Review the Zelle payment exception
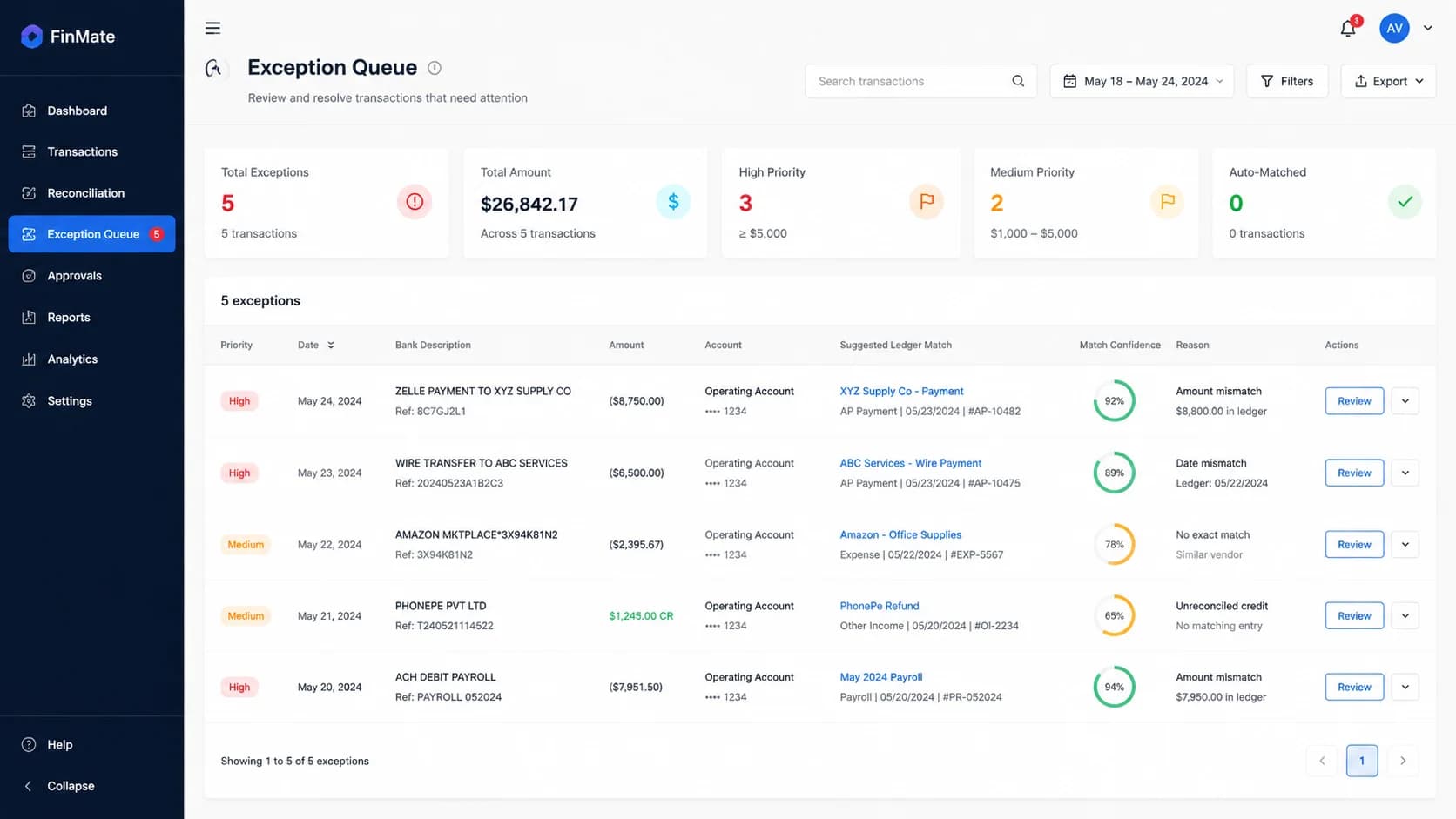1456x819 pixels. (x=1354, y=401)
